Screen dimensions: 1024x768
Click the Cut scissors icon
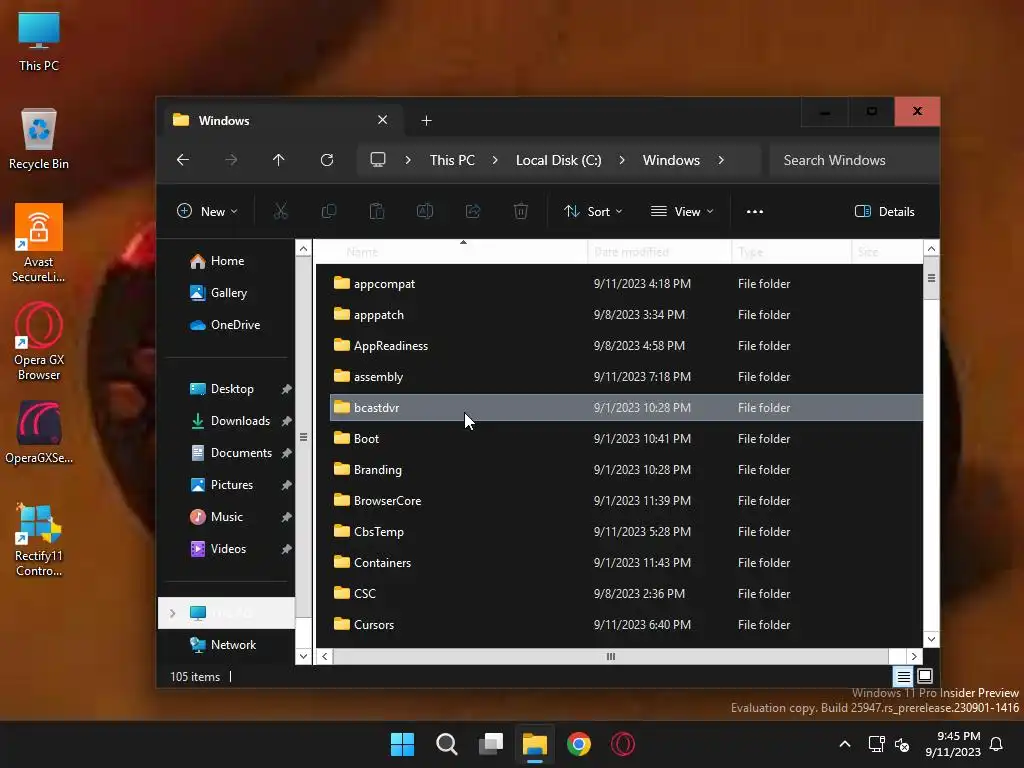(280, 211)
